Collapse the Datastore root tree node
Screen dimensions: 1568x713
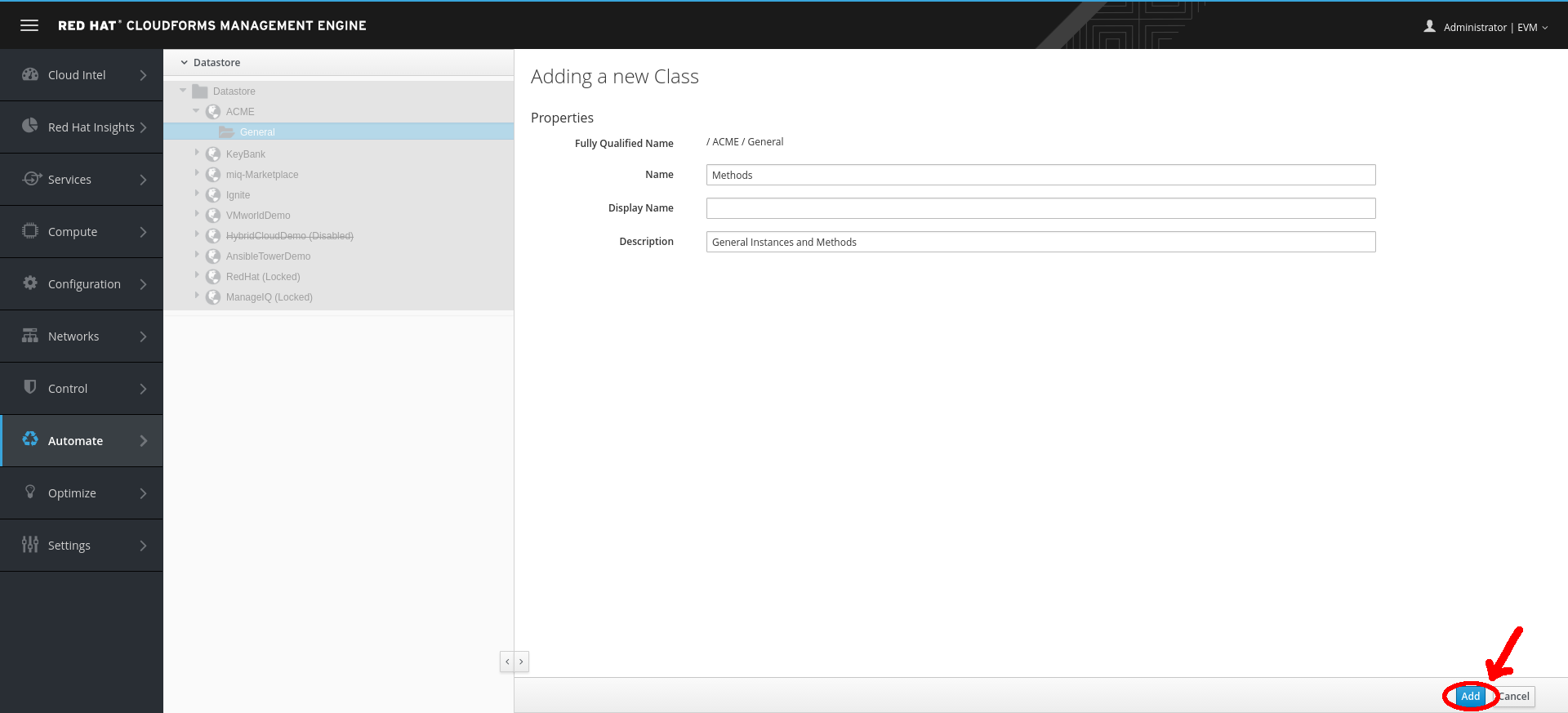tap(183, 91)
